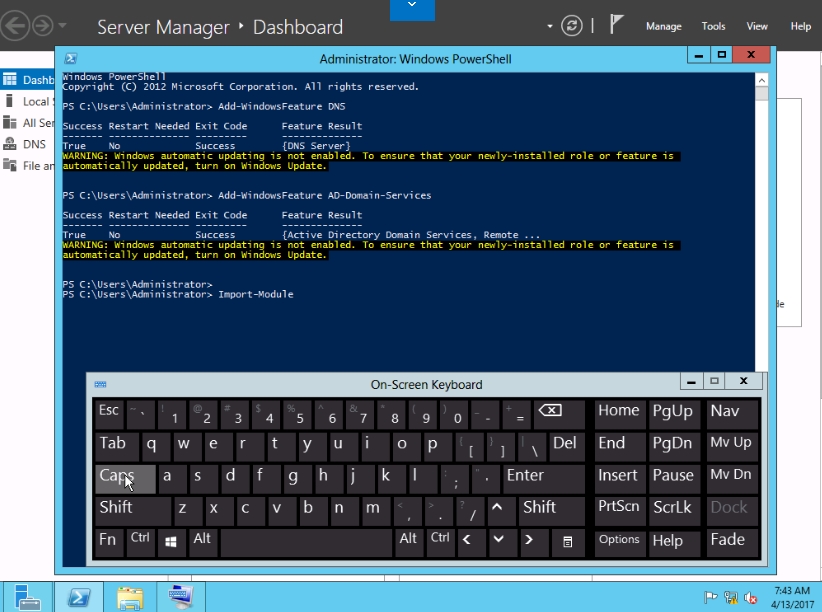Screen dimensions: 822x612
Task: Open the Manage menu
Action: point(663,27)
